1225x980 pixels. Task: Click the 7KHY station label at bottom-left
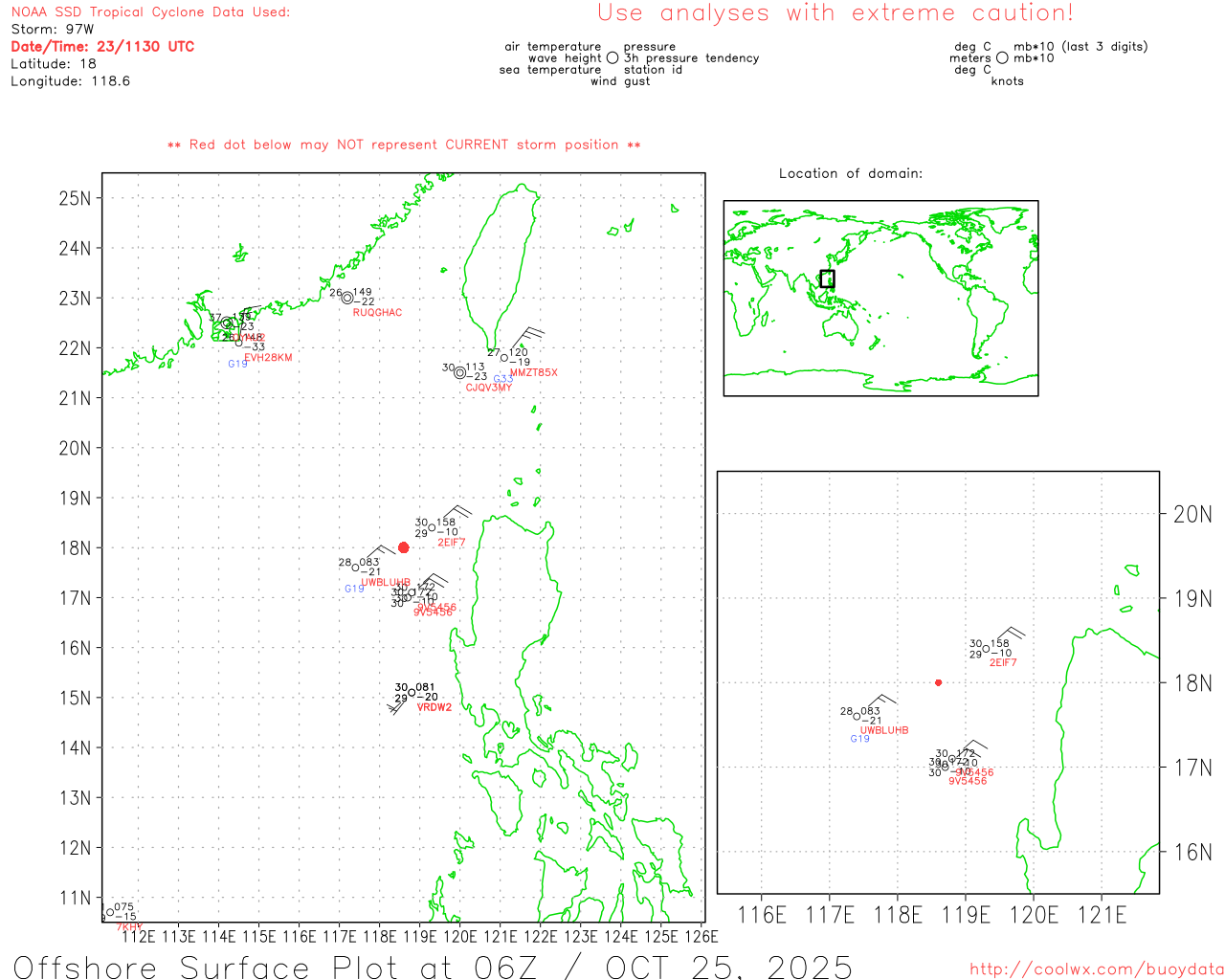[x=129, y=927]
